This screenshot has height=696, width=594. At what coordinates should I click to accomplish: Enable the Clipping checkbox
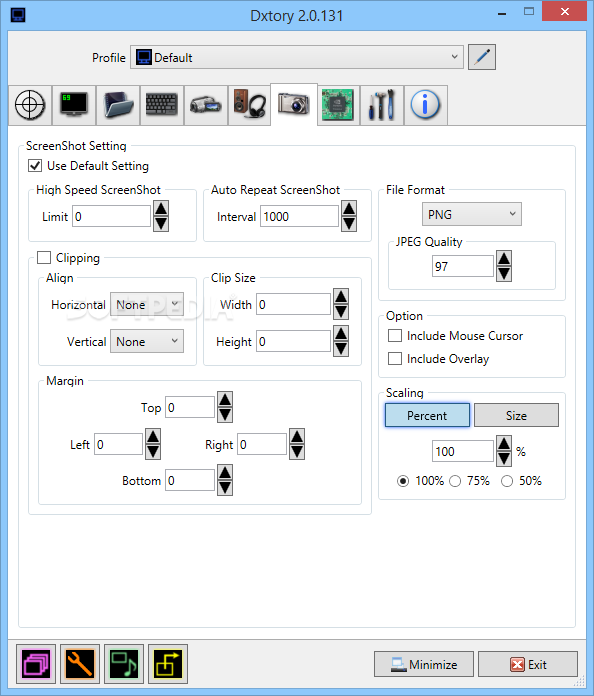click(44, 257)
